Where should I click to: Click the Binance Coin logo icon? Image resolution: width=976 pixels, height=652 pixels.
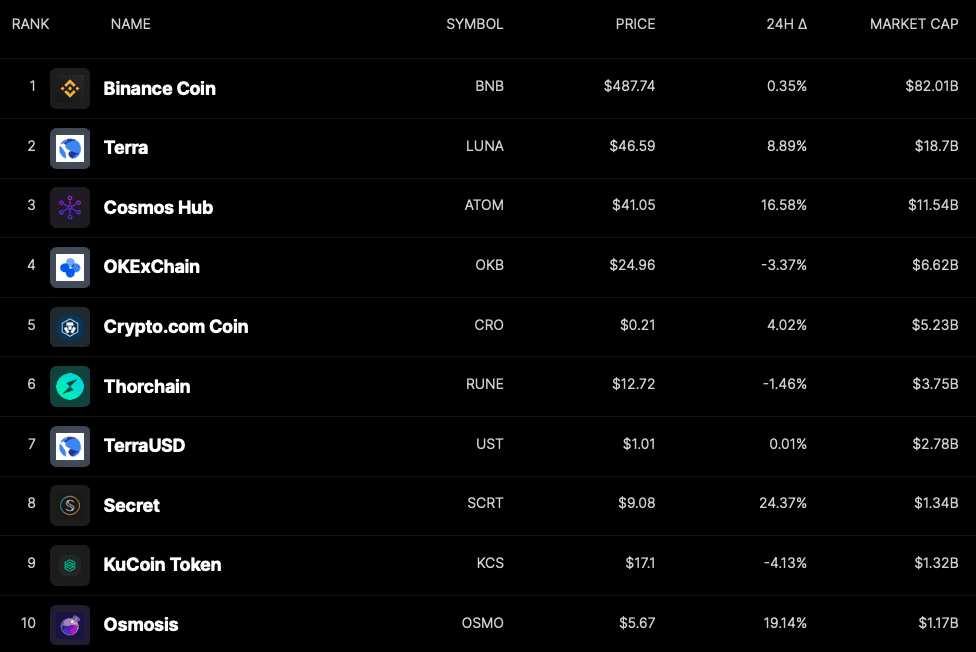click(70, 88)
